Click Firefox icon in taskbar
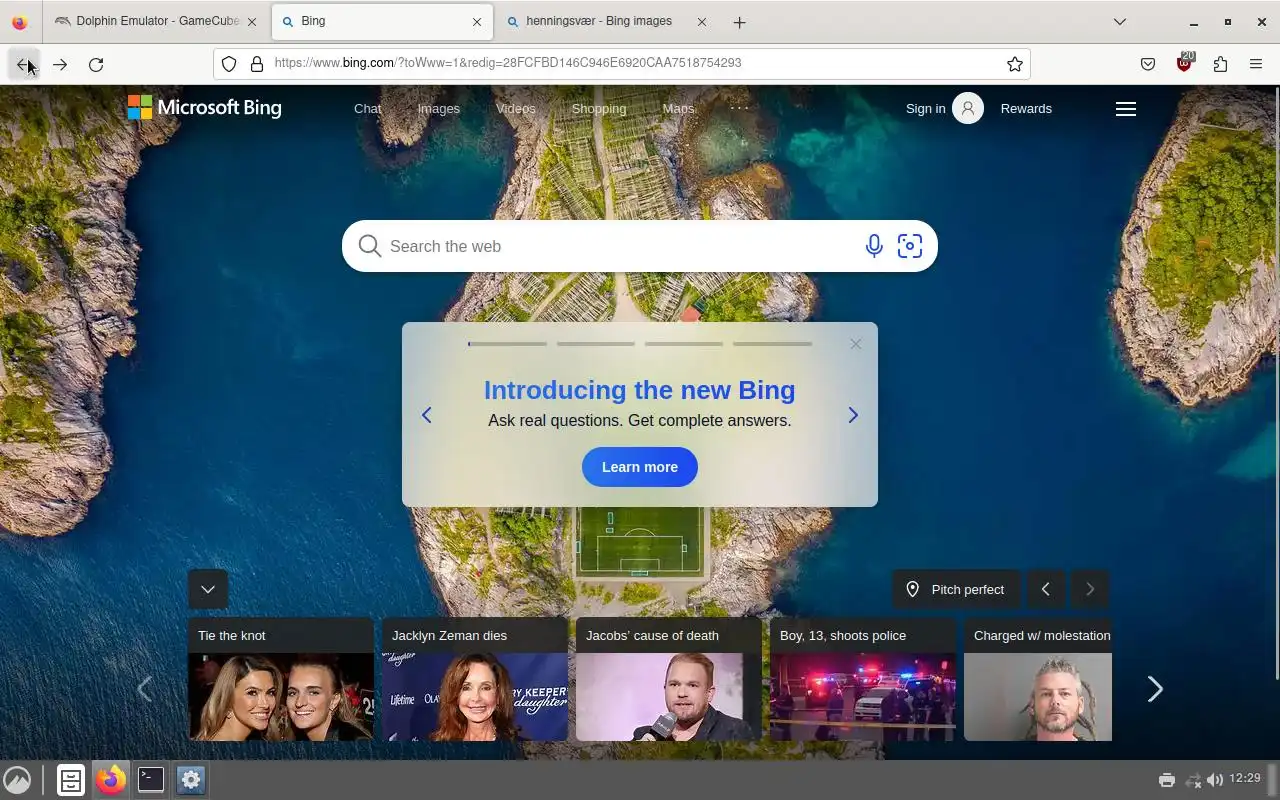Image resolution: width=1280 pixels, height=800 pixels. point(111,780)
